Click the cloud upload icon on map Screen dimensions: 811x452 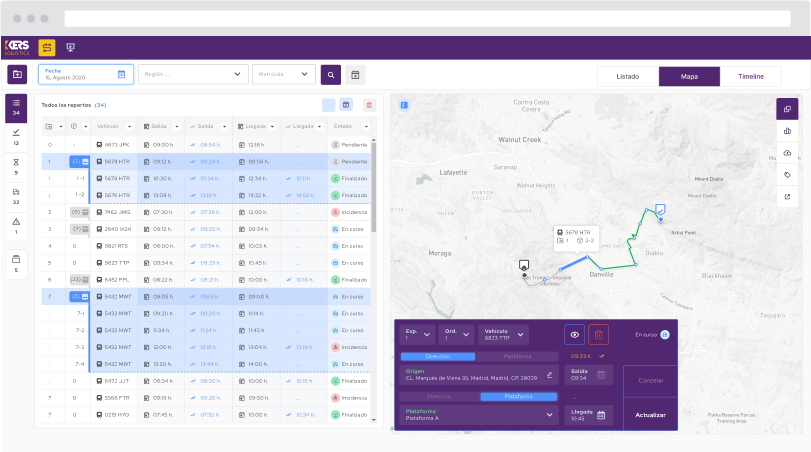(787, 153)
